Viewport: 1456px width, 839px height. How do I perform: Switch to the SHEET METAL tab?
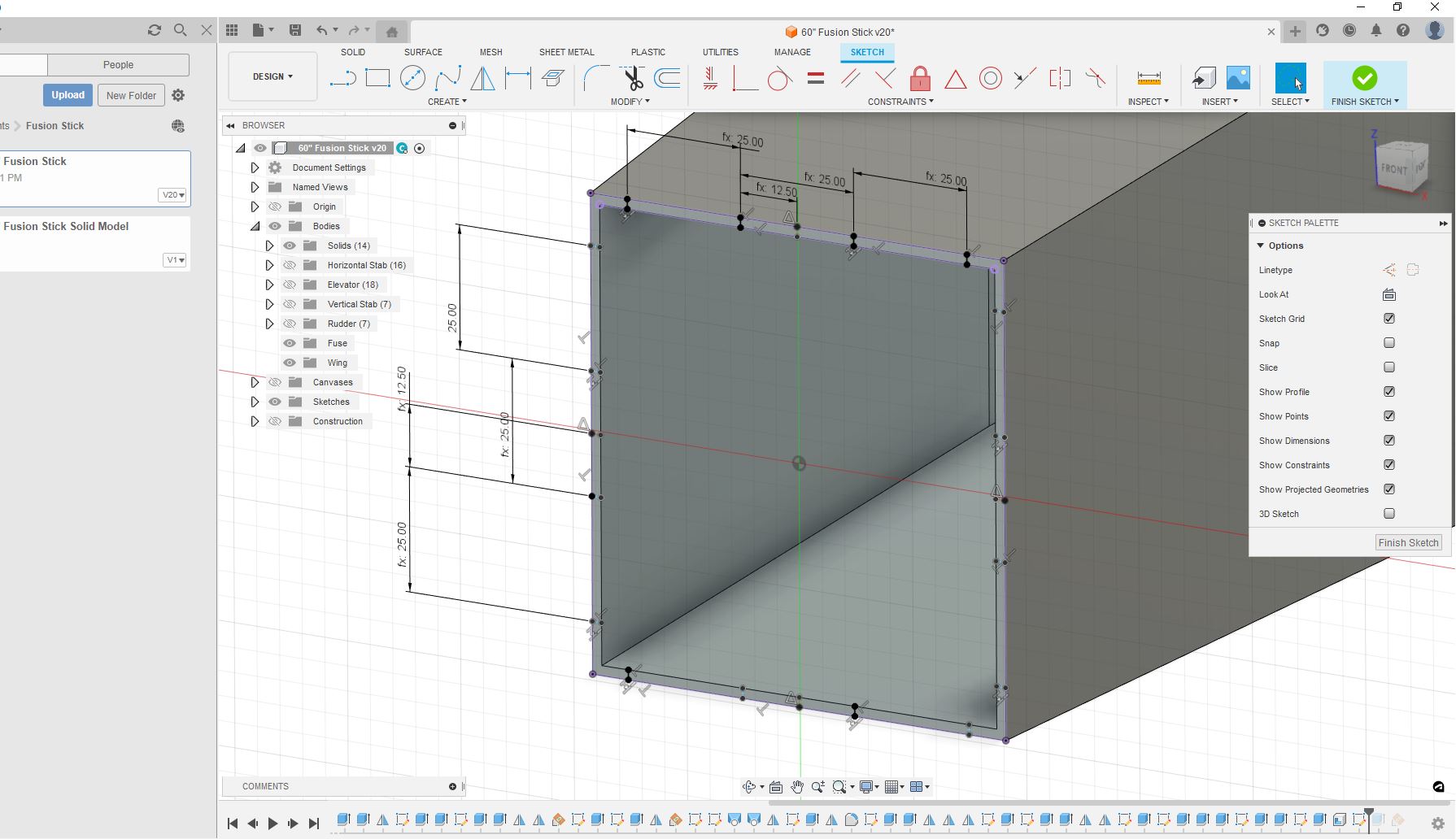566,52
